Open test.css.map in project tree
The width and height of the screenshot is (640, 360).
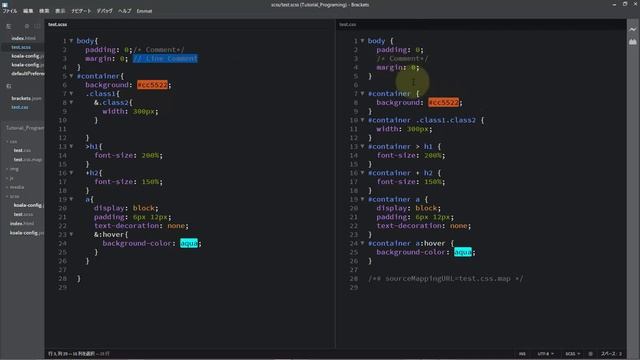(28, 160)
